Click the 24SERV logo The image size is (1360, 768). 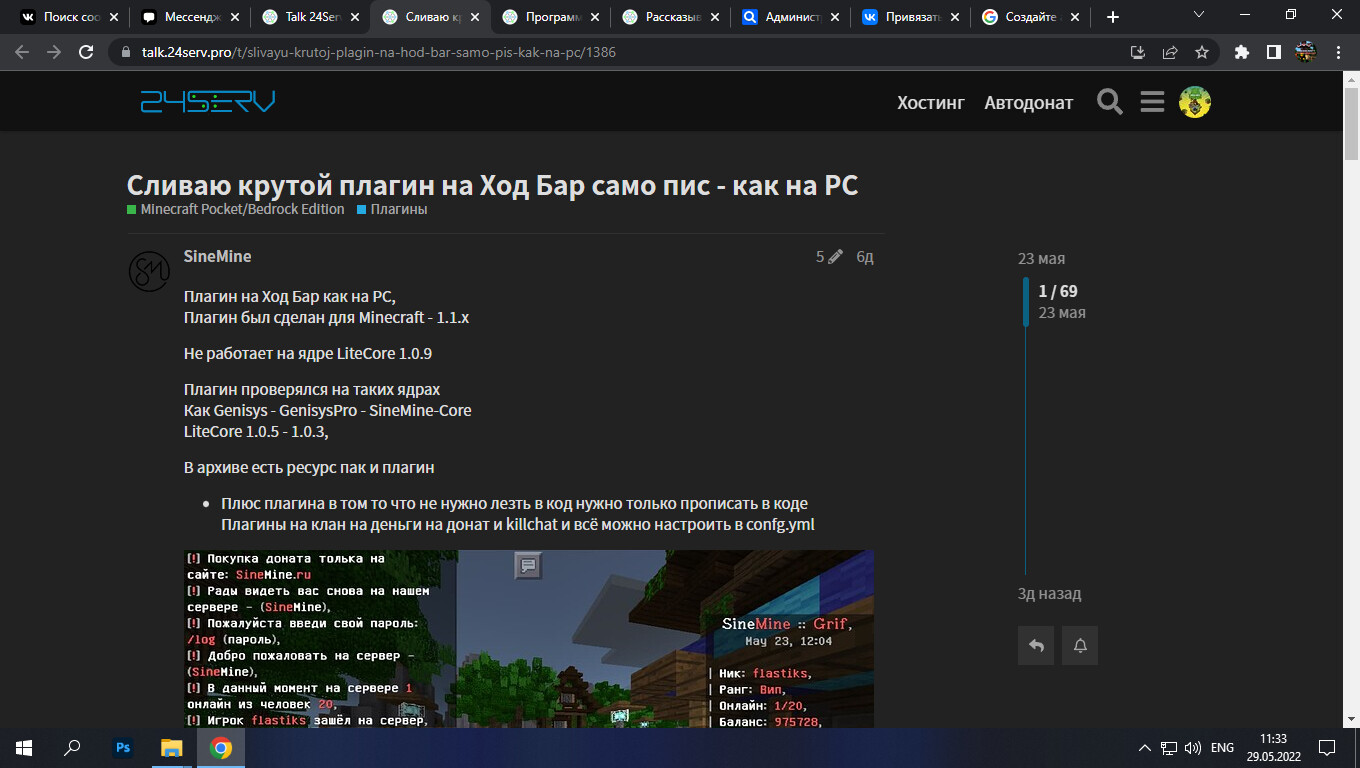click(208, 101)
